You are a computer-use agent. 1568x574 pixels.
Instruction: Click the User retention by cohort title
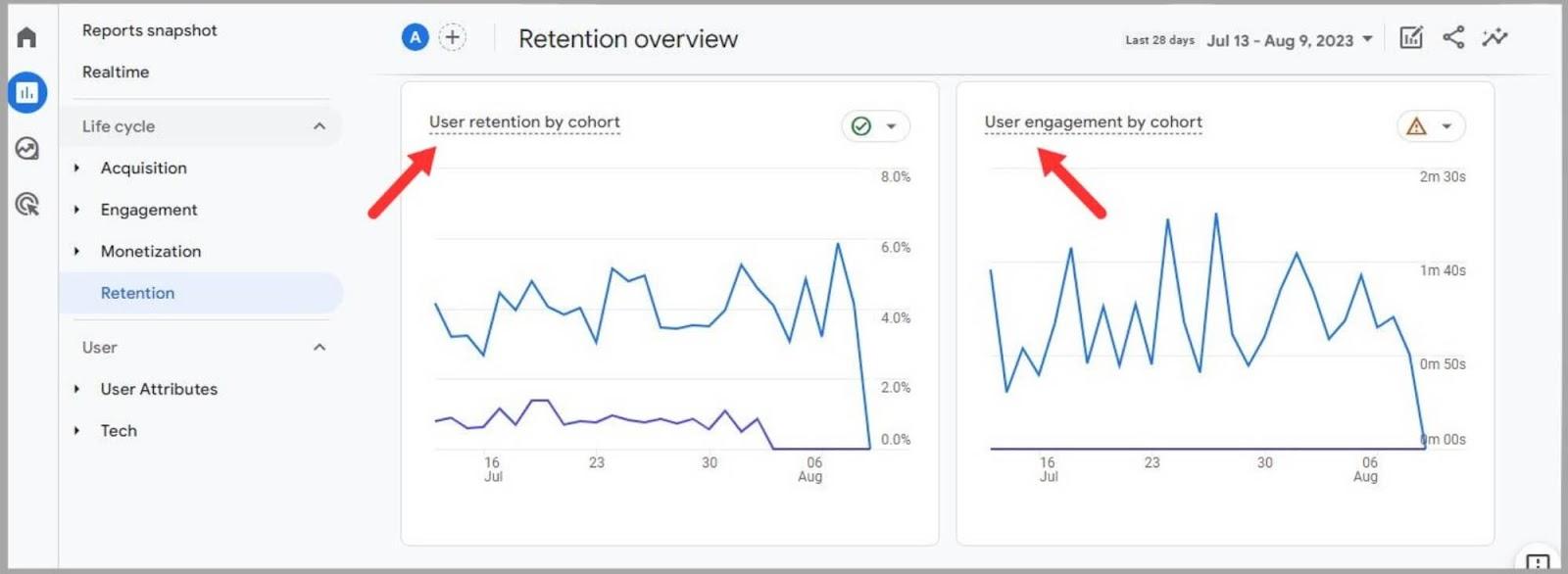point(524,122)
